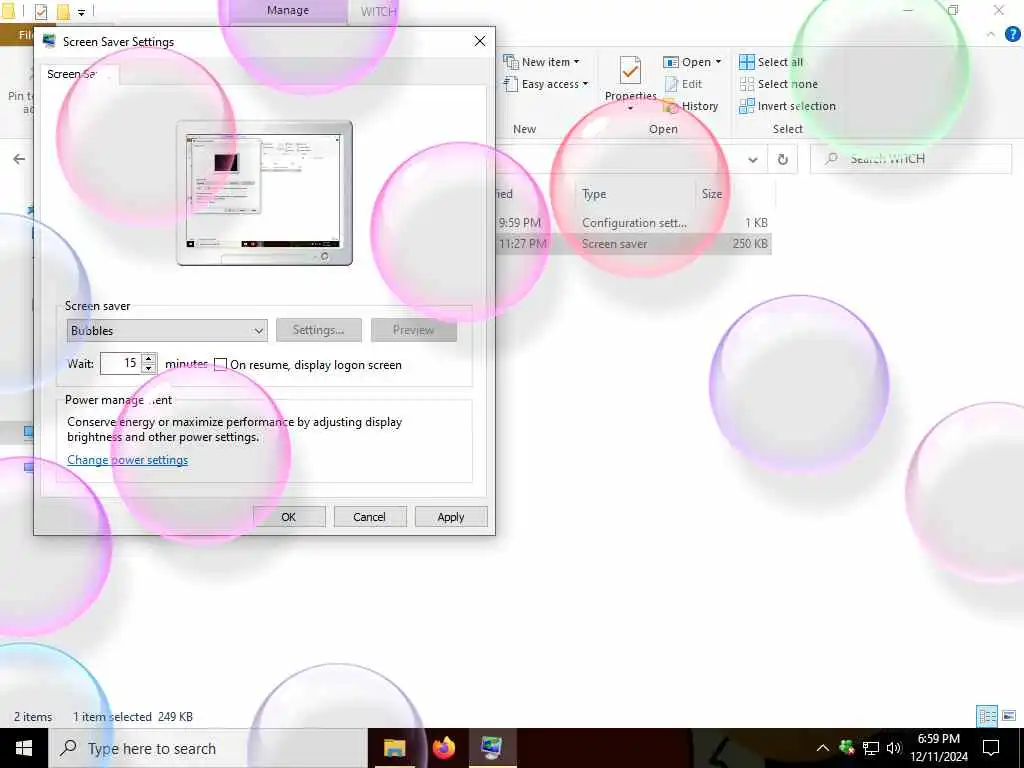Click inside the Wait minutes field
The width and height of the screenshot is (1024, 768).
(120, 363)
